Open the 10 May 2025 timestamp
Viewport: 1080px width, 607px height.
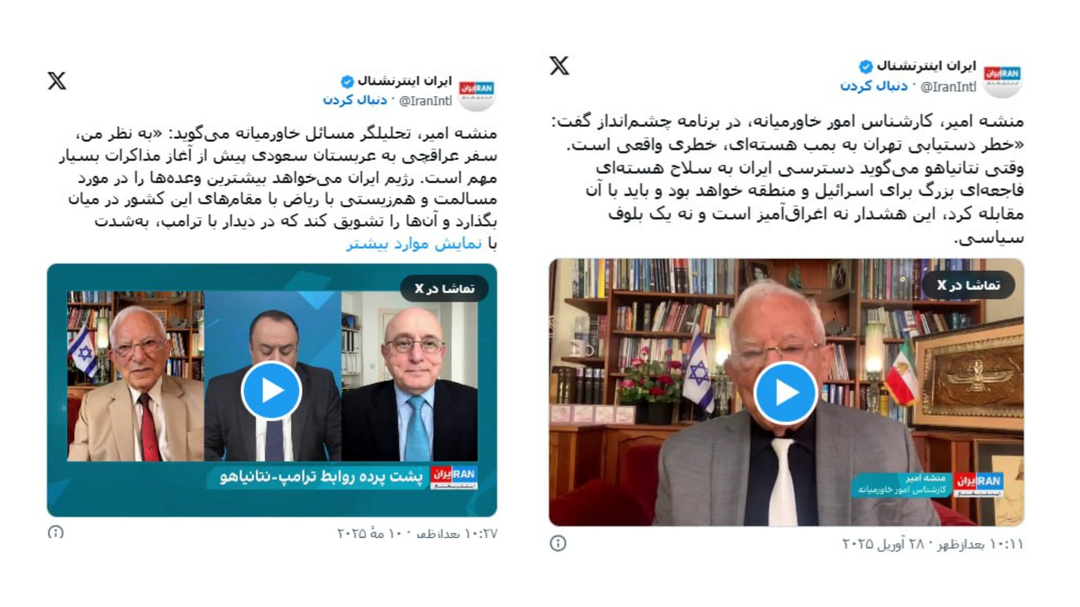417,533
